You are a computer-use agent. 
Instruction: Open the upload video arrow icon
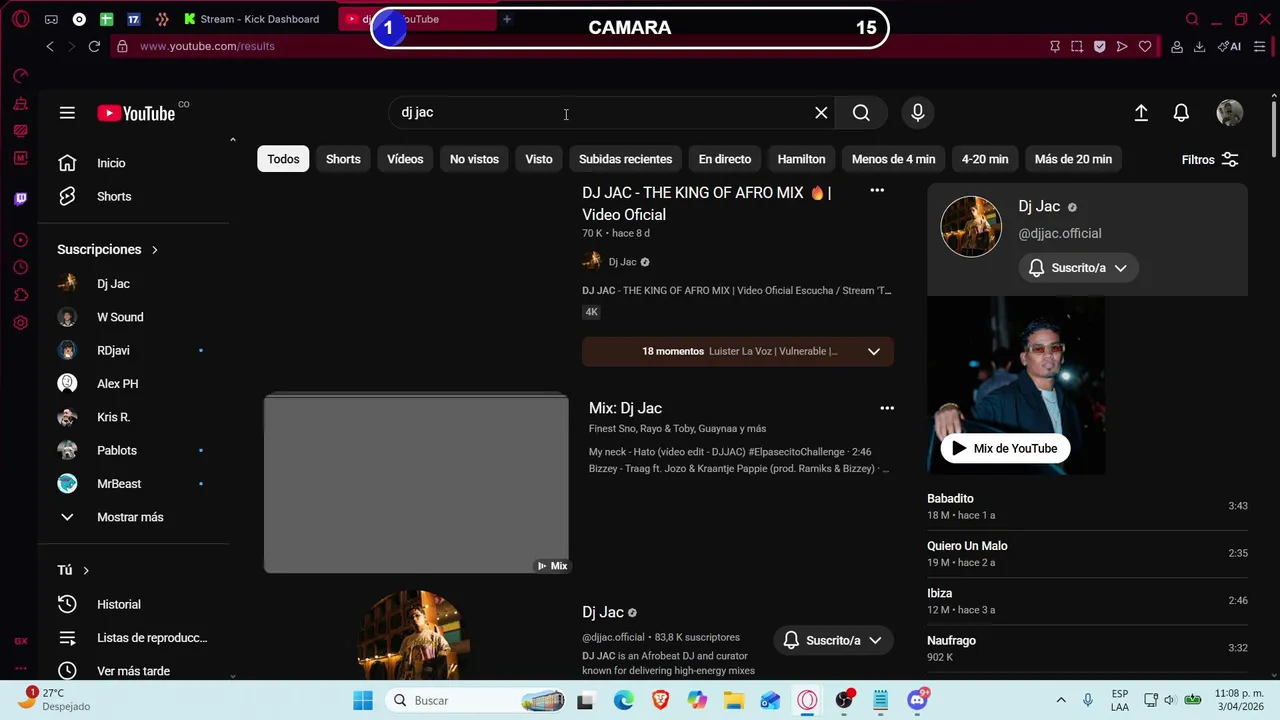1141,113
